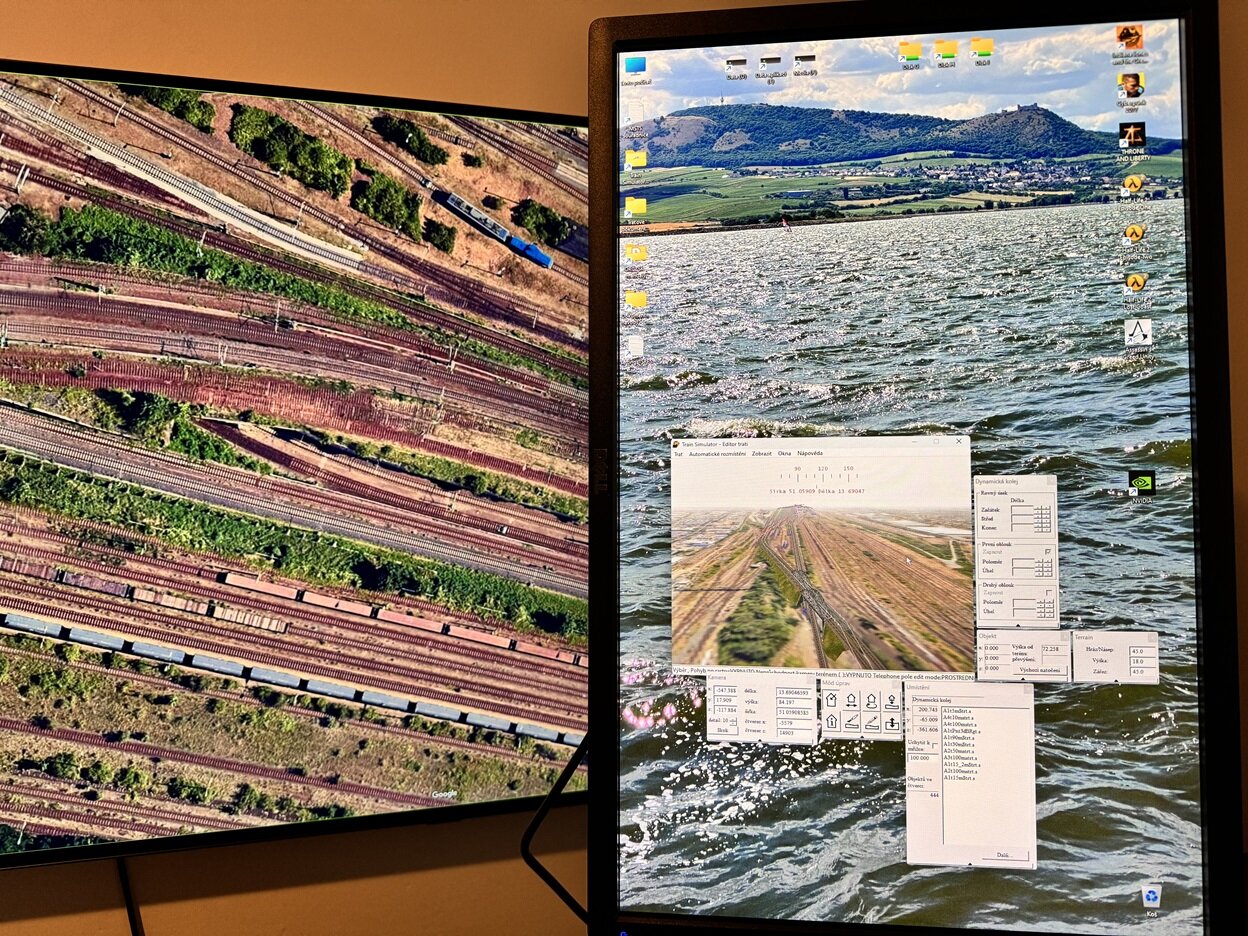Select the second pencil drawing mode icon
This screenshot has width=1248, height=936.
(x=872, y=722)
